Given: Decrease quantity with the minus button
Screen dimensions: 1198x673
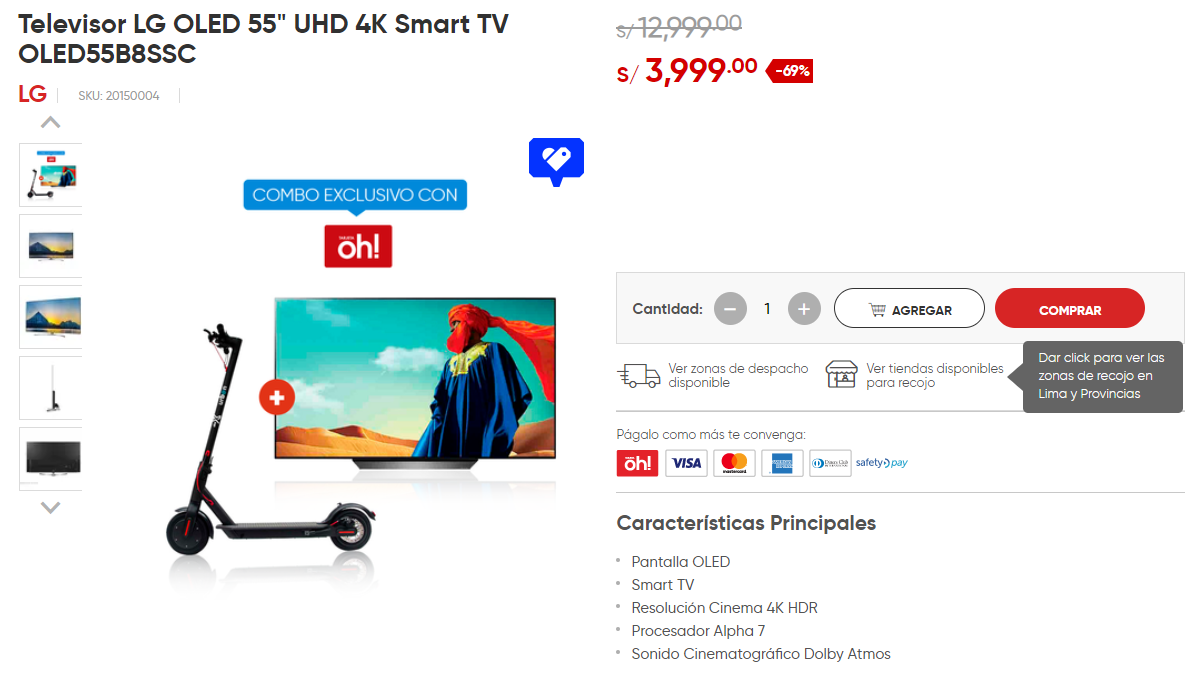Looking at the screenshot, I should (730, 309).
